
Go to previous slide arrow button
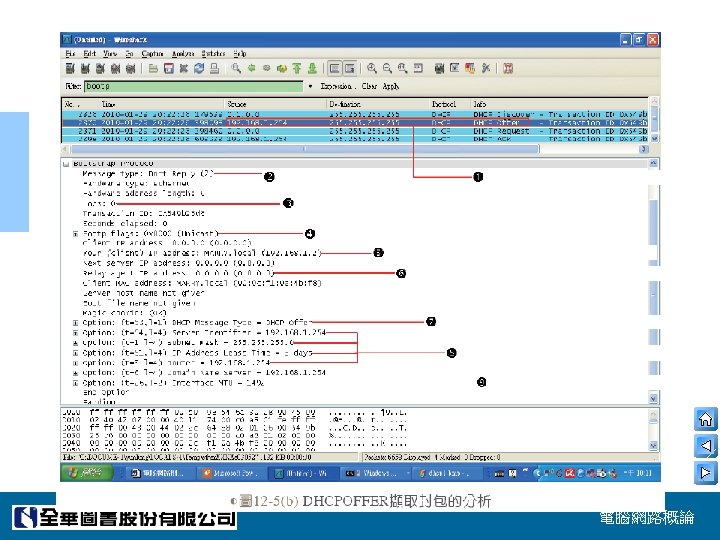point(706,445)
